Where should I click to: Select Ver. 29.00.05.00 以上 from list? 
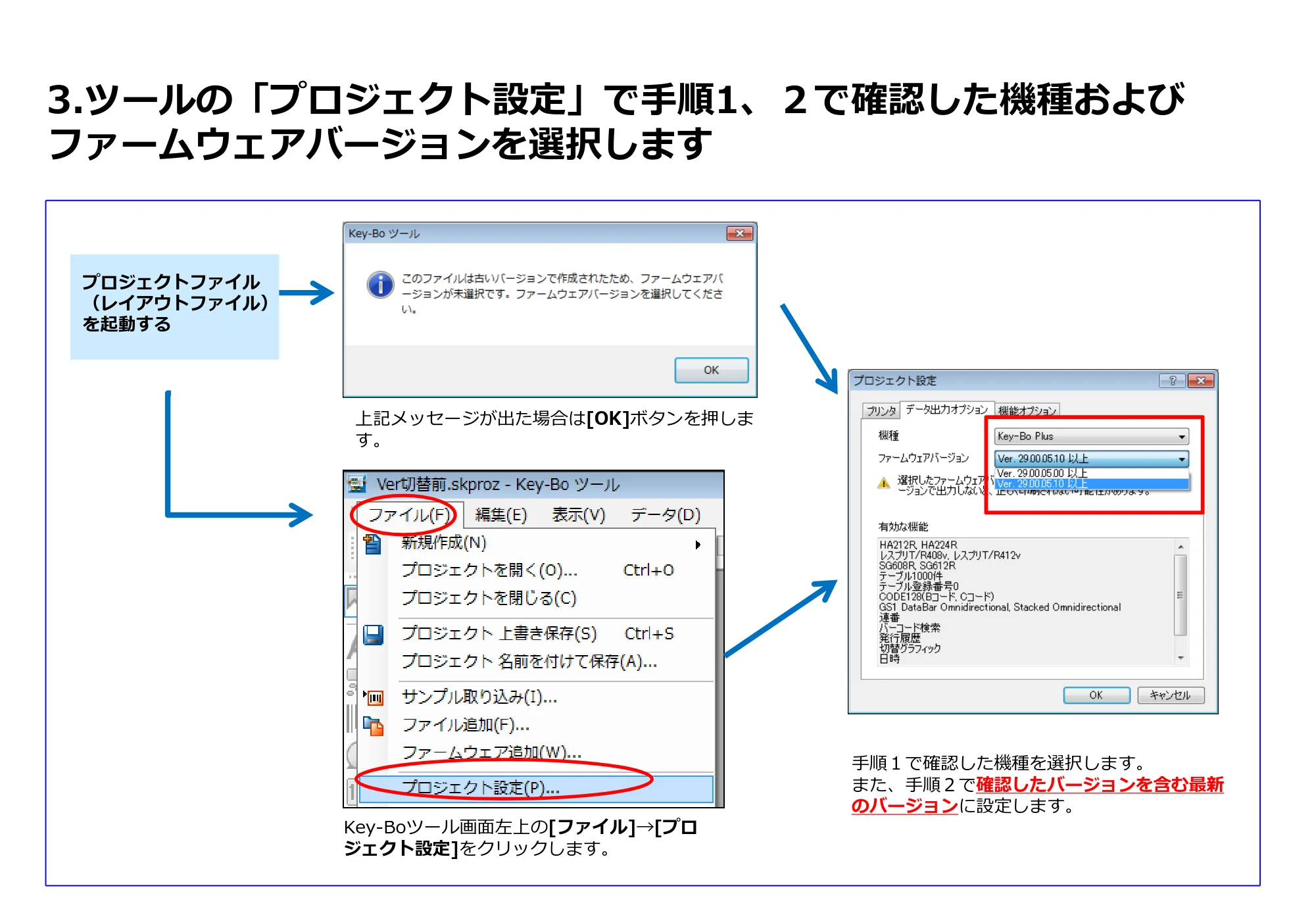pos(1092,473)
